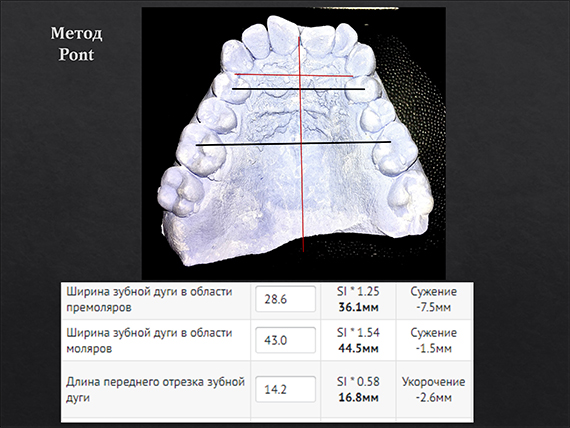The image size is (570, 428).
Task: Click the 'SI * 1.25' formula text
Action: click(358, 291)
